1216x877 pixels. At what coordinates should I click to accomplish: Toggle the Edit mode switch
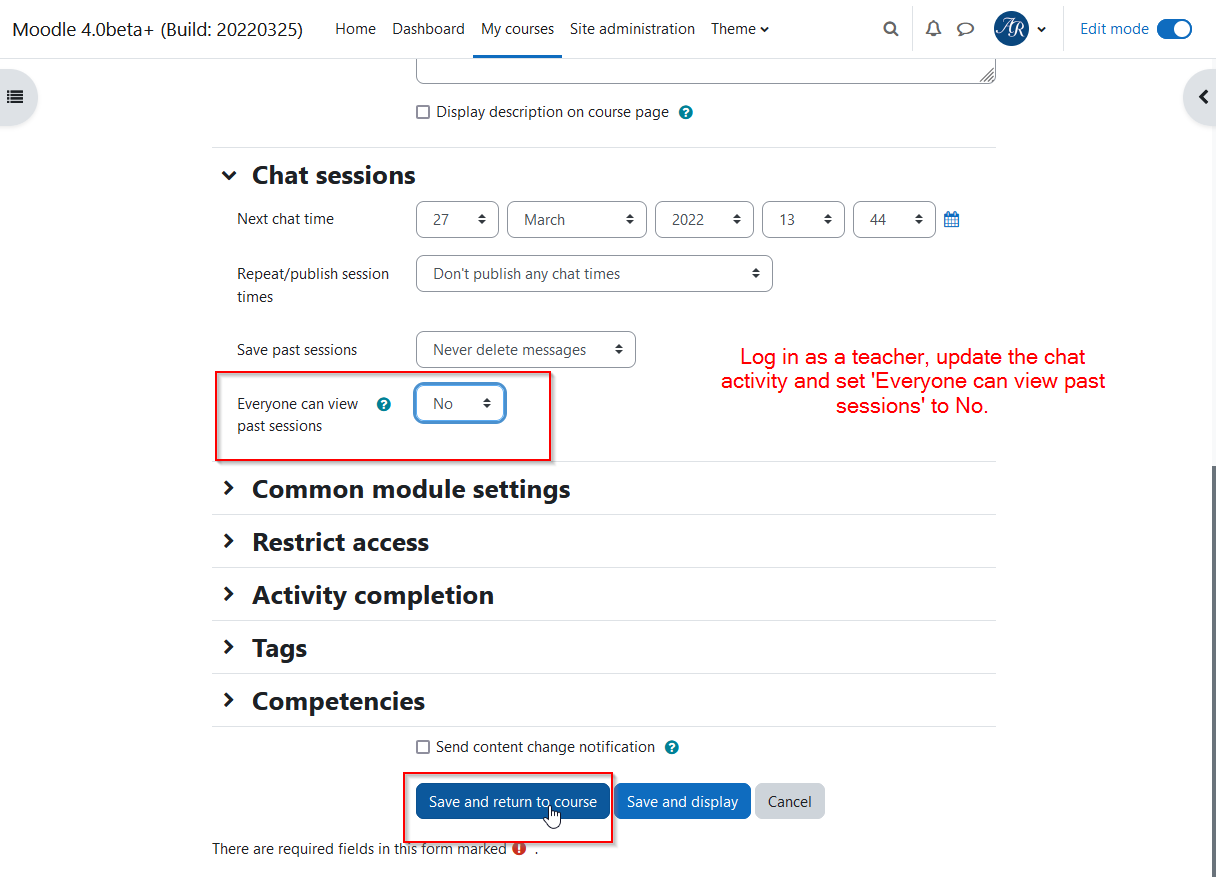[x=1174, y=29]
